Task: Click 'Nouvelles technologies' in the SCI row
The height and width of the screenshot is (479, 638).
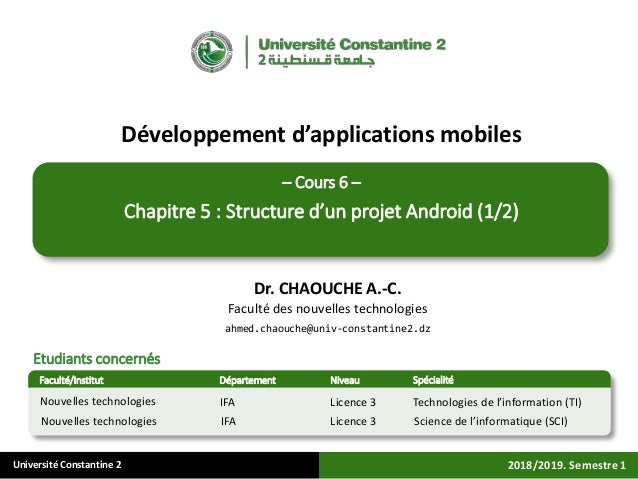Action: click(x=99, y=421)
